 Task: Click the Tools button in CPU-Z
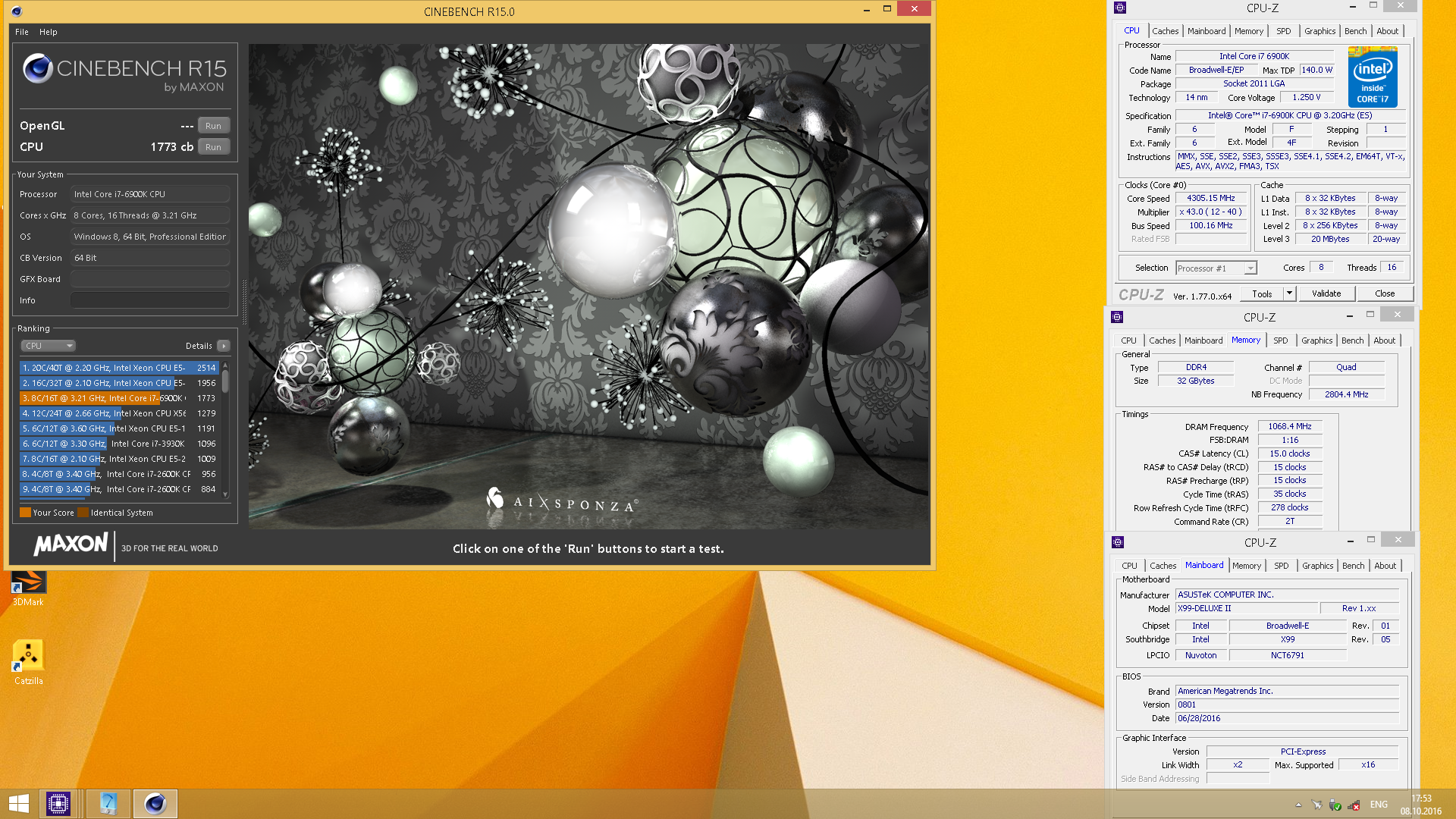(1262, 293)
